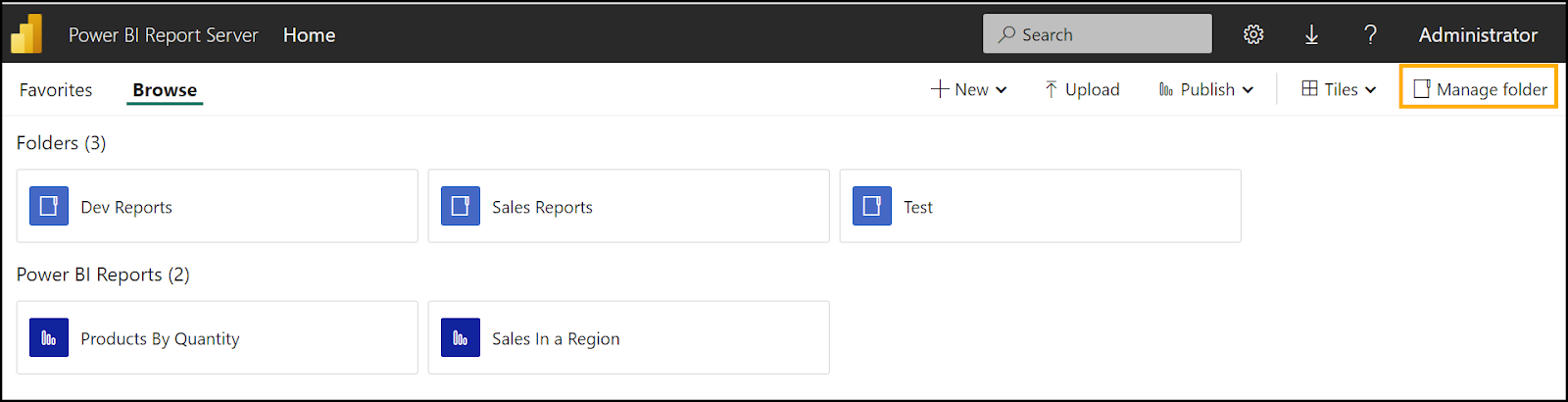Click the Test folder icon
Viewport: 1568px width, 402px height.
(x=872, y=207)
